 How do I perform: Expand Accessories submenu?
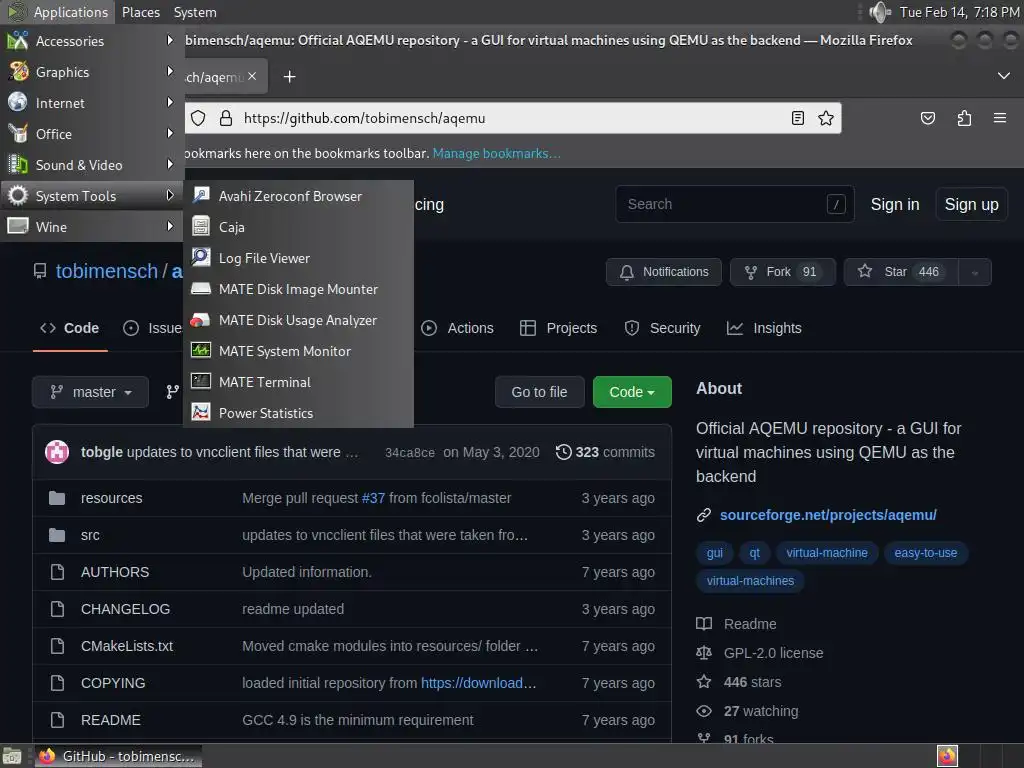coord(91,41)
